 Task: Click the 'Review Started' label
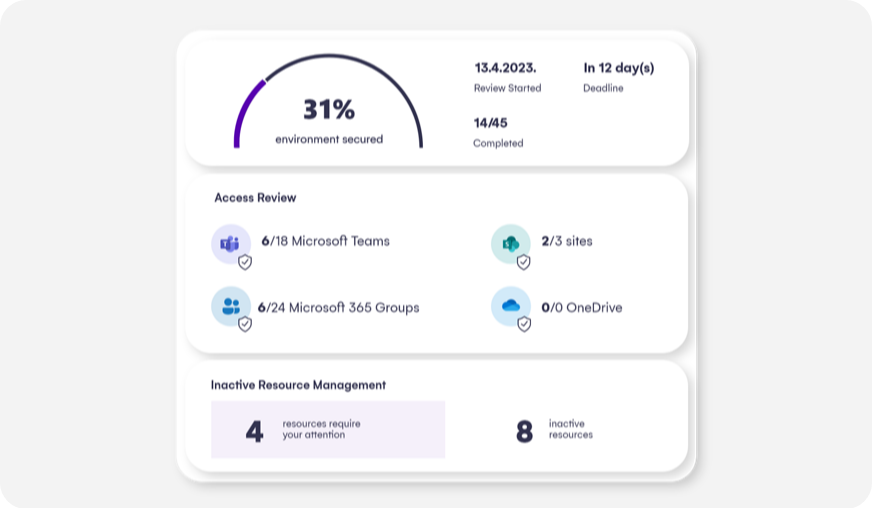tap(507, 88)
